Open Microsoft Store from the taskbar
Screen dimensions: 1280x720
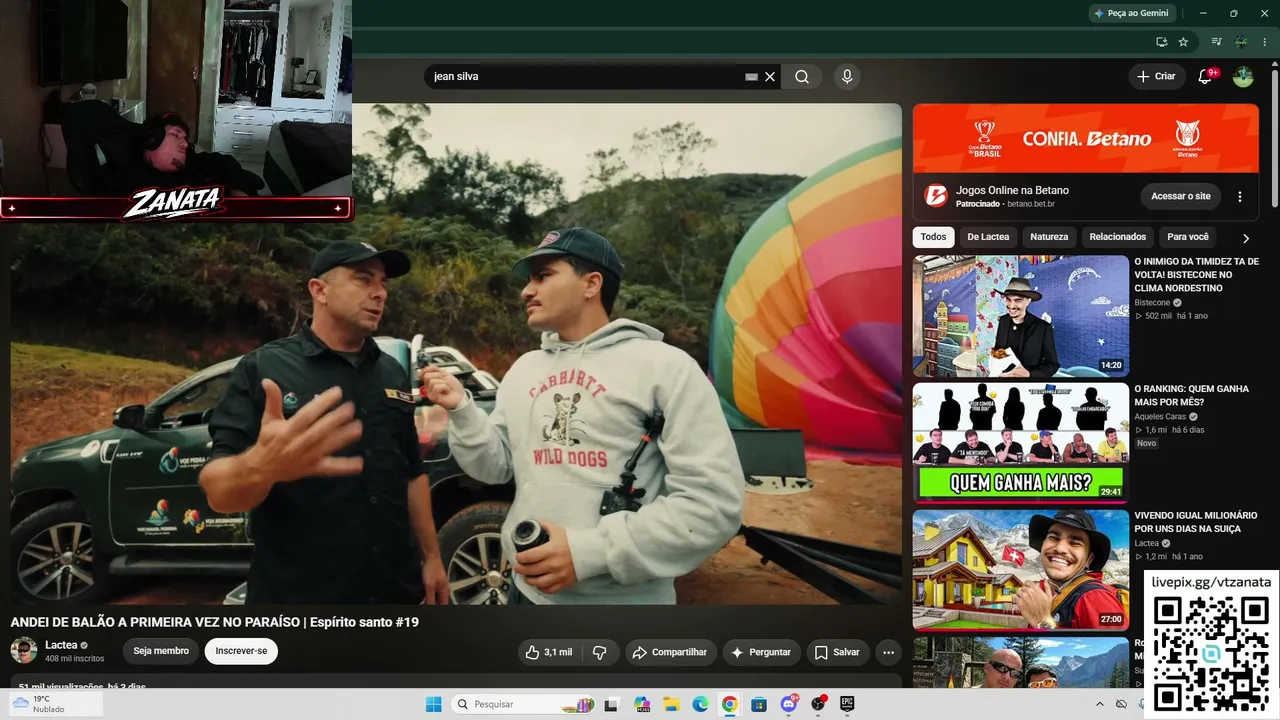pos(759,704)
